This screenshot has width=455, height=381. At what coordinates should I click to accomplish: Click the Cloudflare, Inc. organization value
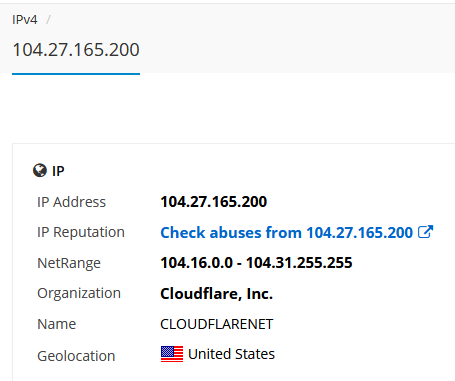[x=217, y=294]
